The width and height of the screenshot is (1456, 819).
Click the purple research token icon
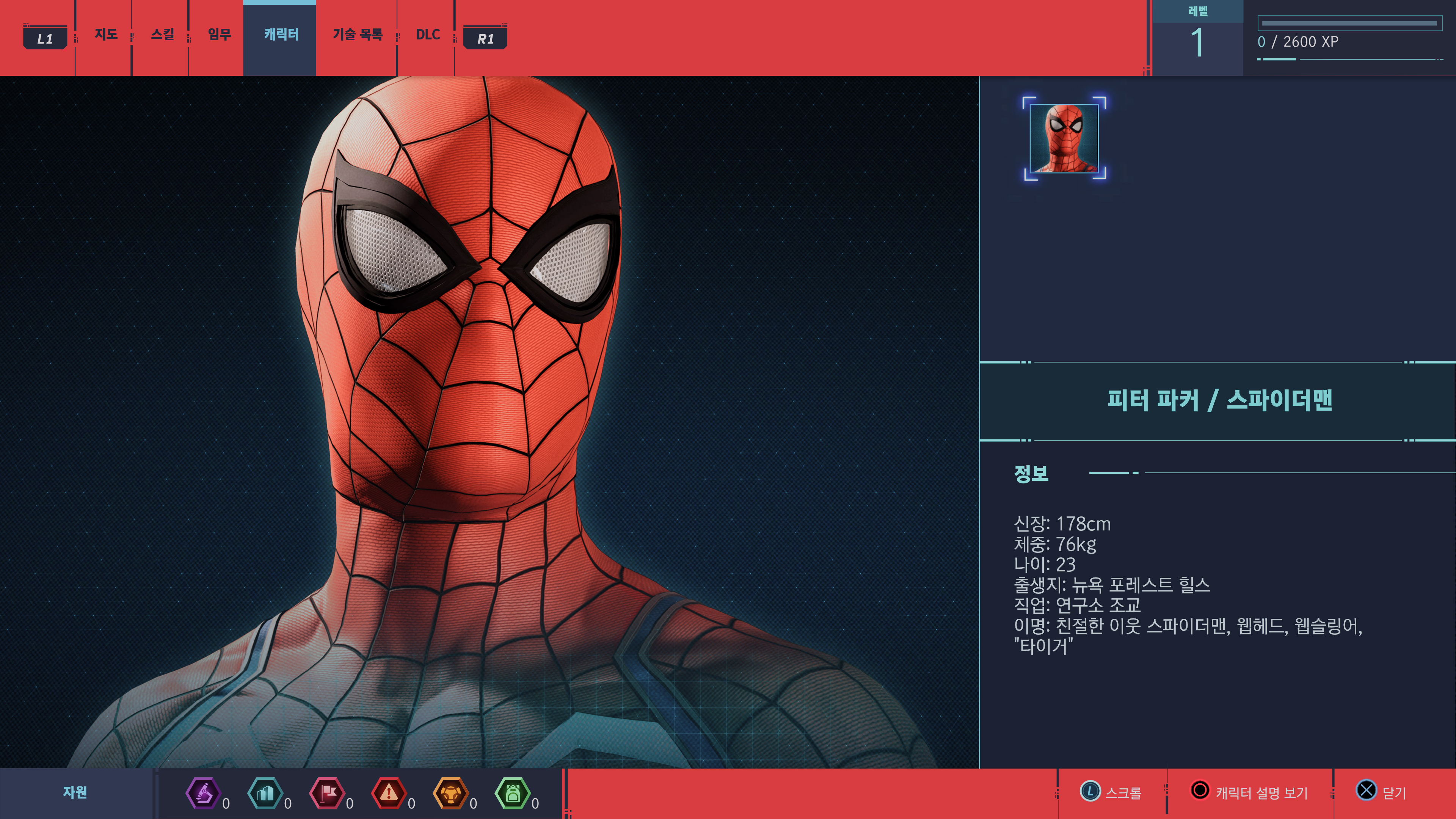[203, 794]
